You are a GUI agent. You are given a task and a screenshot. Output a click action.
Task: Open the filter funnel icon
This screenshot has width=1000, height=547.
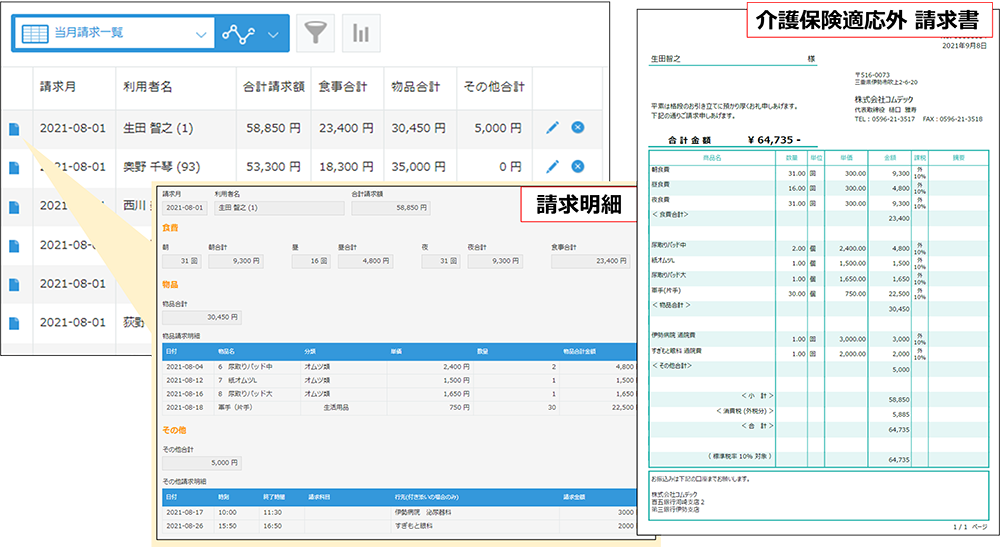coord(317,33)
